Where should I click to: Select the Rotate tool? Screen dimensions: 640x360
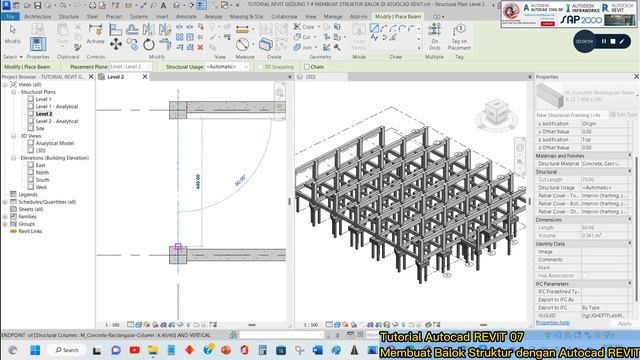(x=149, y=44)
